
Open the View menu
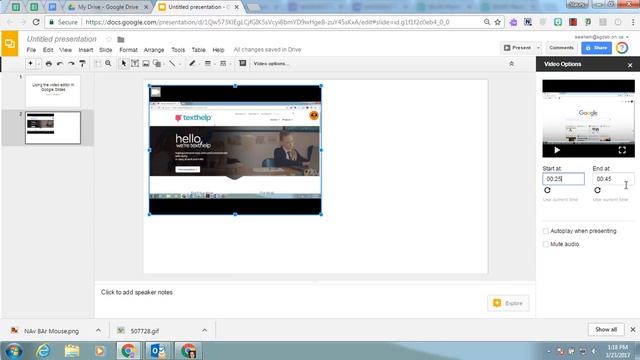(x=65, y=50)
